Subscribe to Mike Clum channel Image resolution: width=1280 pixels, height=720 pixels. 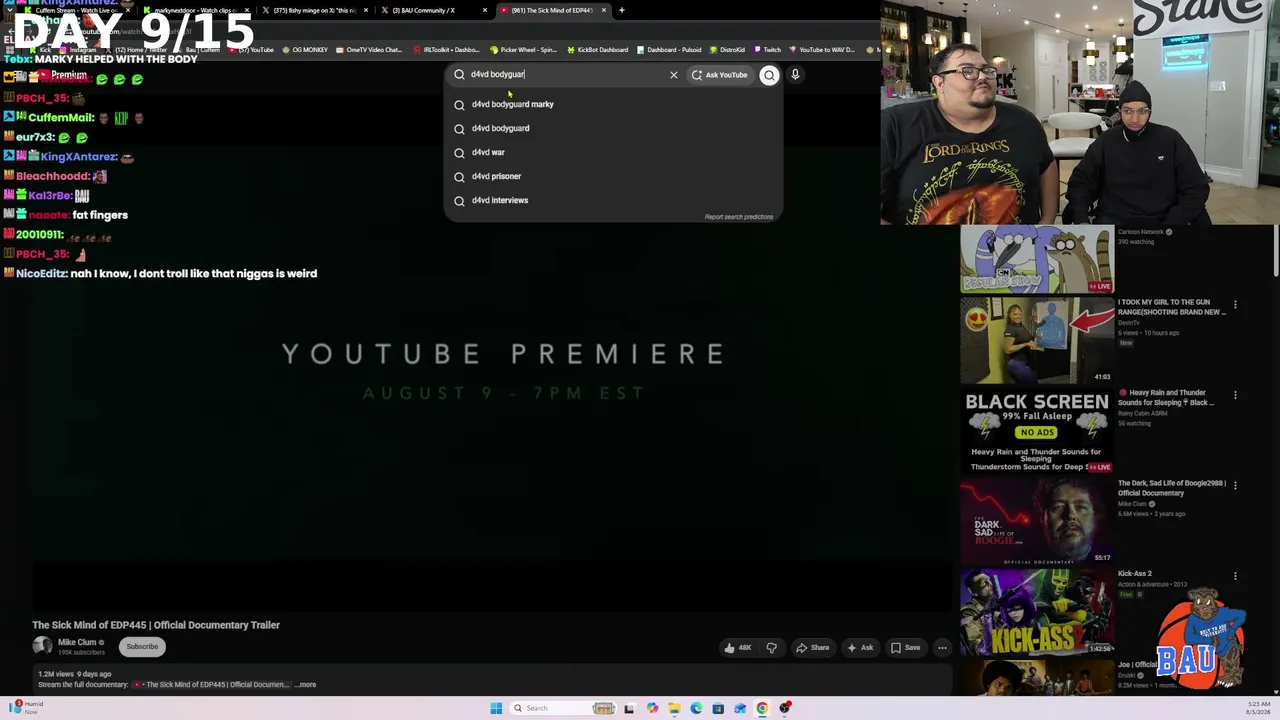pyautogui.click(x=142, y=646)
